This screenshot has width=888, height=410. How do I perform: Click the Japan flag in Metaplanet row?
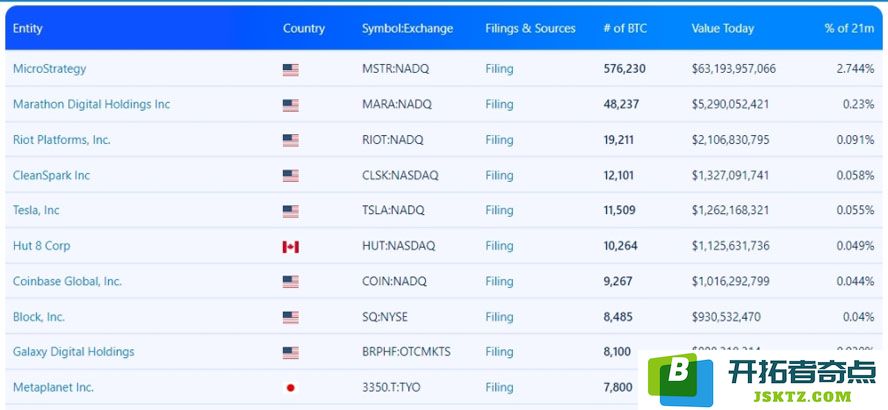(x=291, y=388)
